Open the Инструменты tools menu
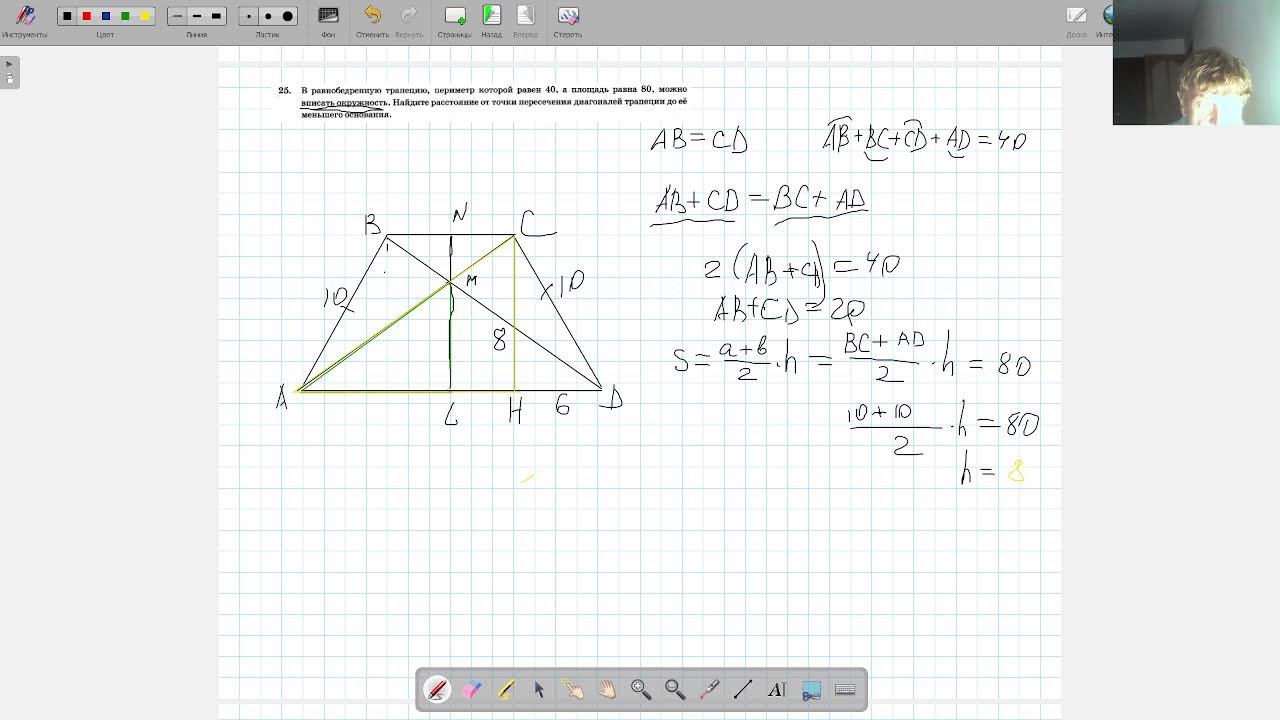Screen dimensions: 1280x720 click(x=24, y=20)
